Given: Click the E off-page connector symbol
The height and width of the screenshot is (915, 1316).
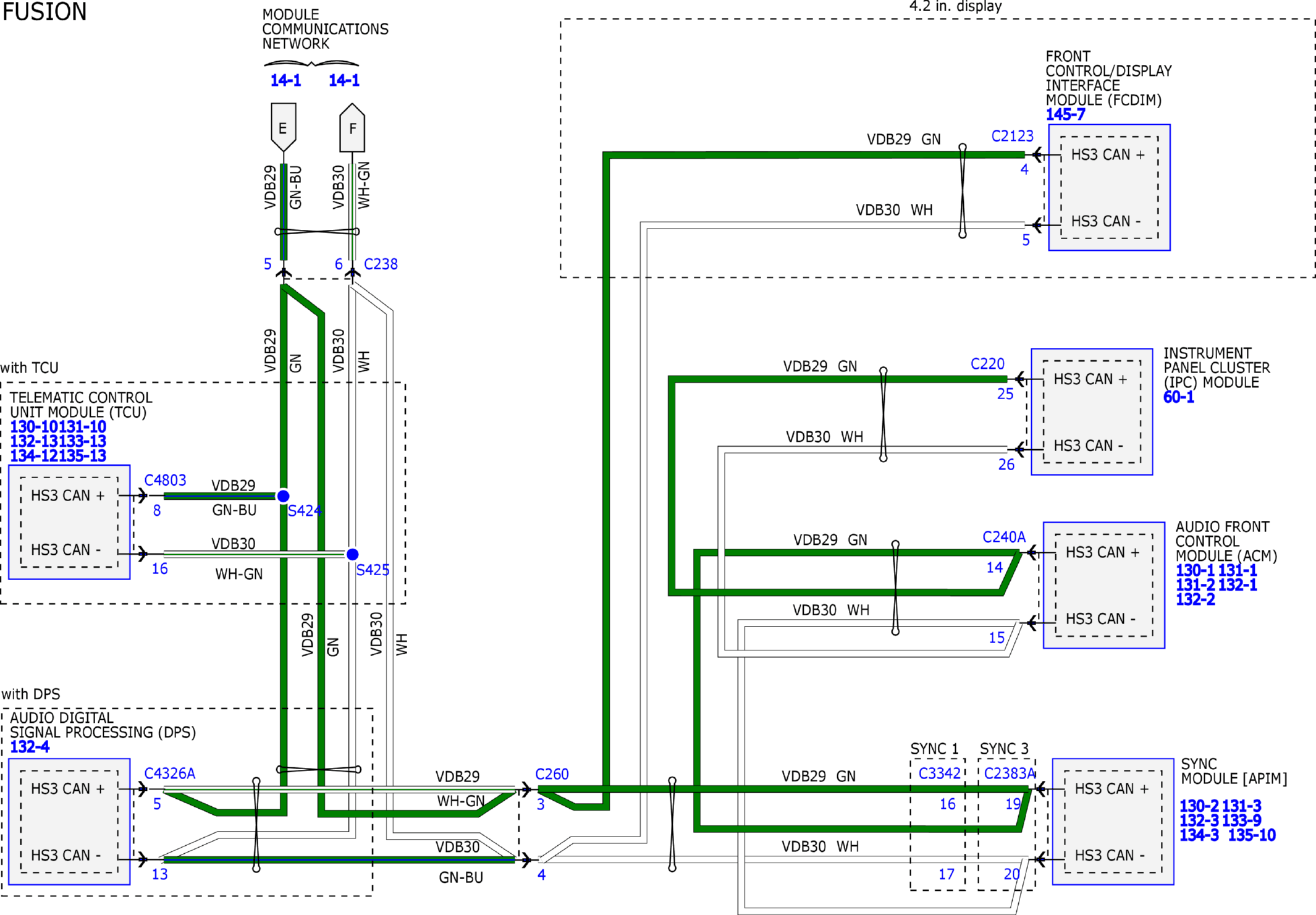Looking at the screenshot, I should click(284, 127).
